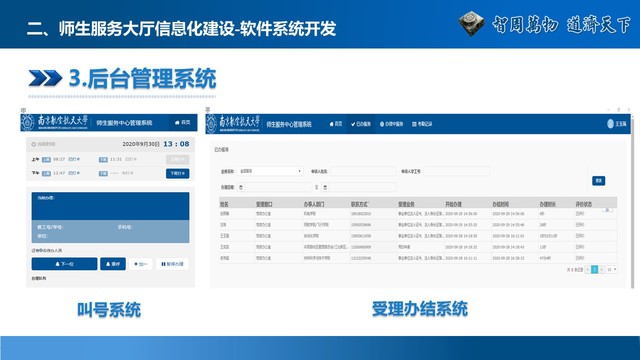The image size is (640, 360).
Task: Click the user avatar icon in right header
Action: pyautogui.click(x=611, y=124)
